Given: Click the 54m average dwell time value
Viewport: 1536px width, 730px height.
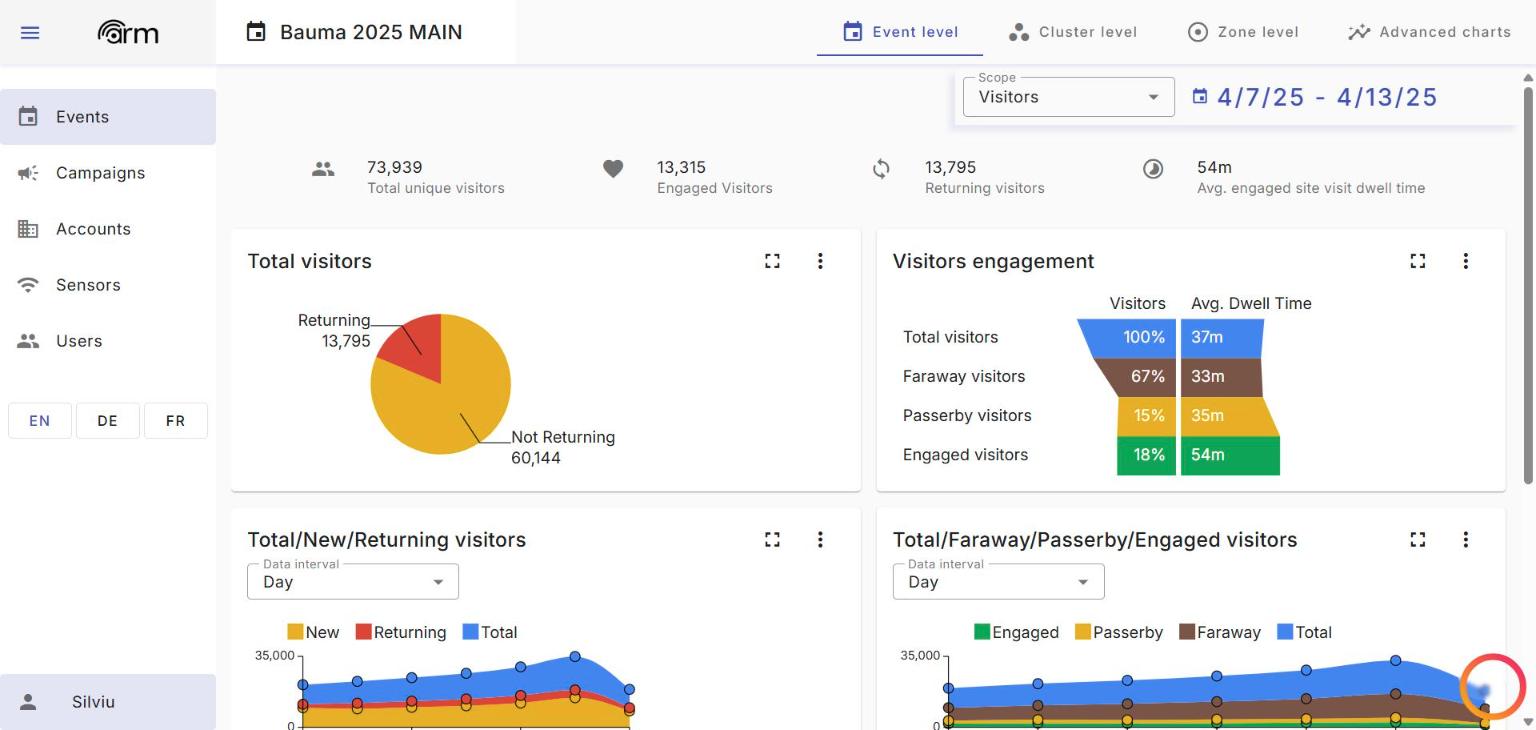Looking at the screenshot, I should [x=1214, y=167].
